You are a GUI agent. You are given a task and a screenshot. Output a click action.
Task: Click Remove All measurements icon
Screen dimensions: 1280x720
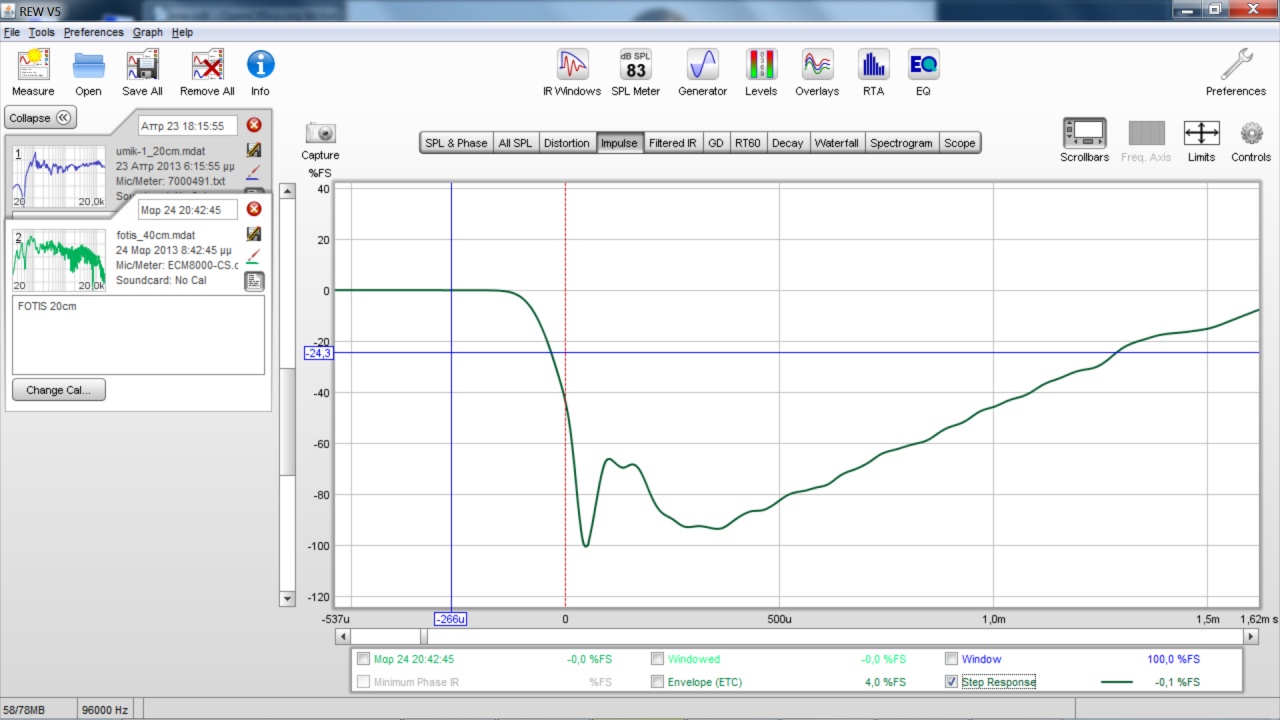pyautogui.click(x=207, y=66)
